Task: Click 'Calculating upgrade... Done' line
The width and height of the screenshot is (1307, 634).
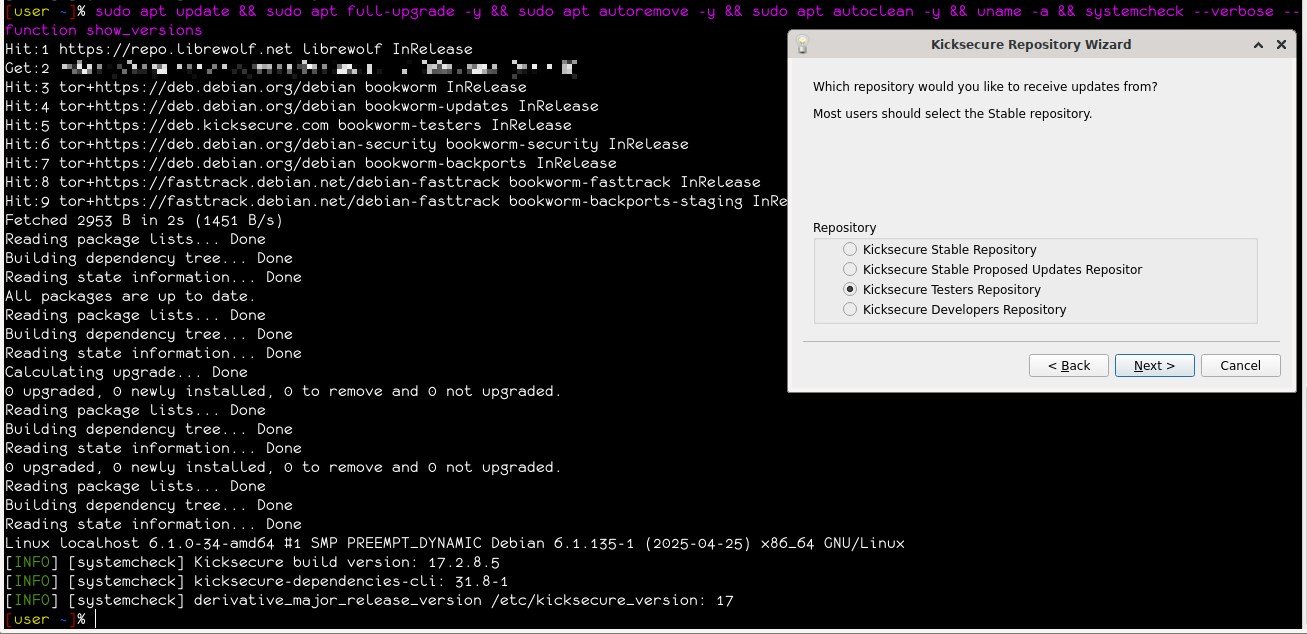Action: (126, 372)
